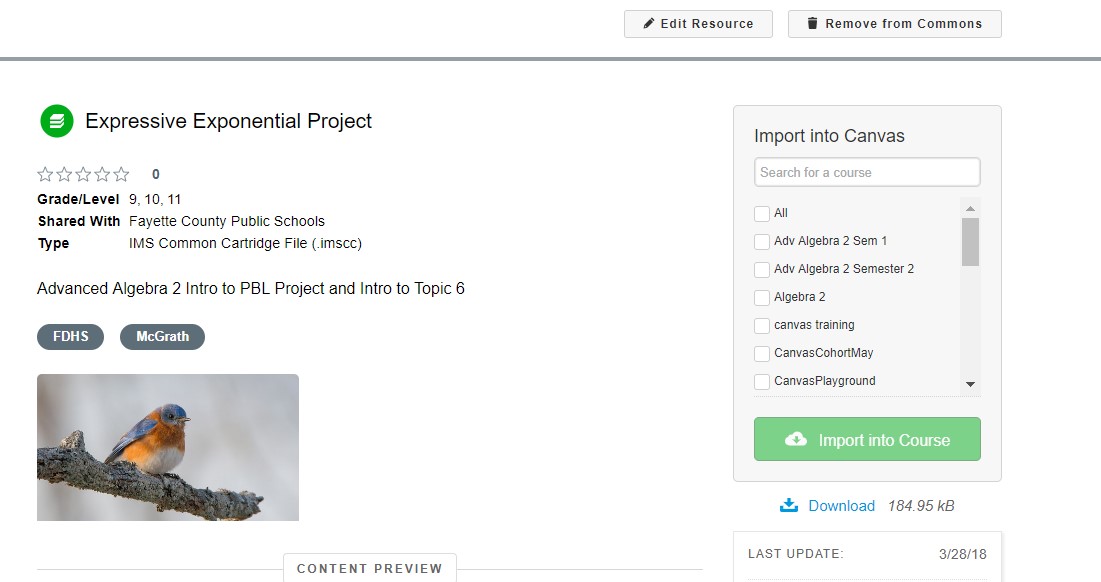Click the course list scrollbar thumb
The image size is (1101, 582).
pos(970,241)
